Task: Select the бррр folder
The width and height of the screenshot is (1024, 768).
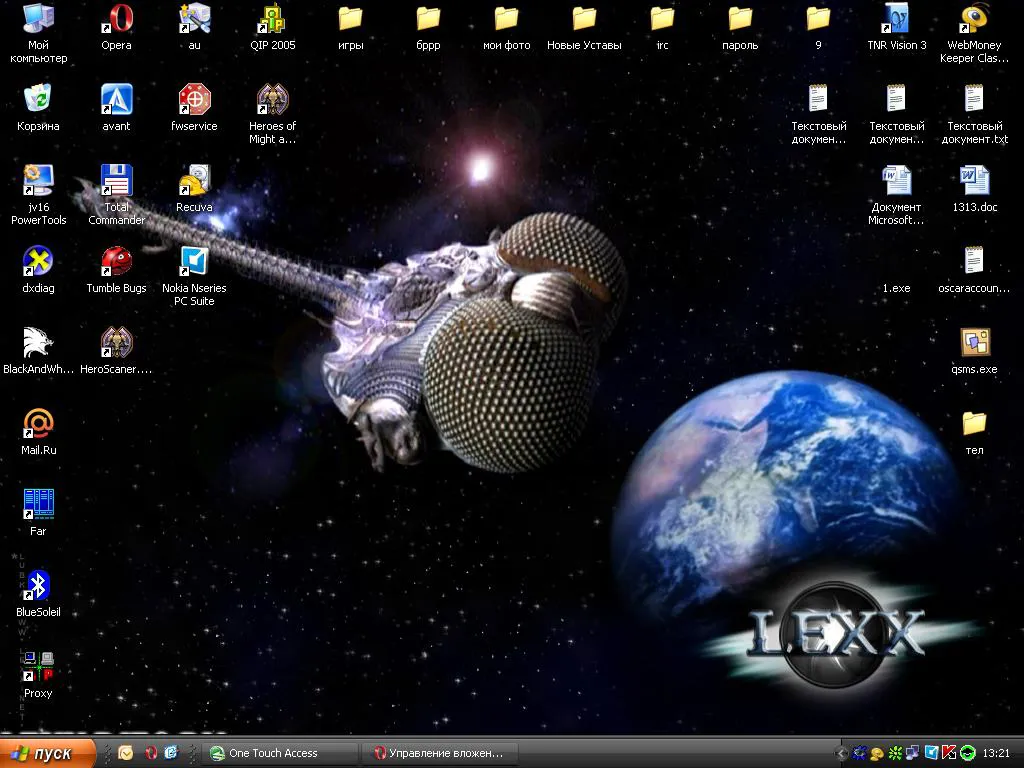Action: [x=428, y=27]
